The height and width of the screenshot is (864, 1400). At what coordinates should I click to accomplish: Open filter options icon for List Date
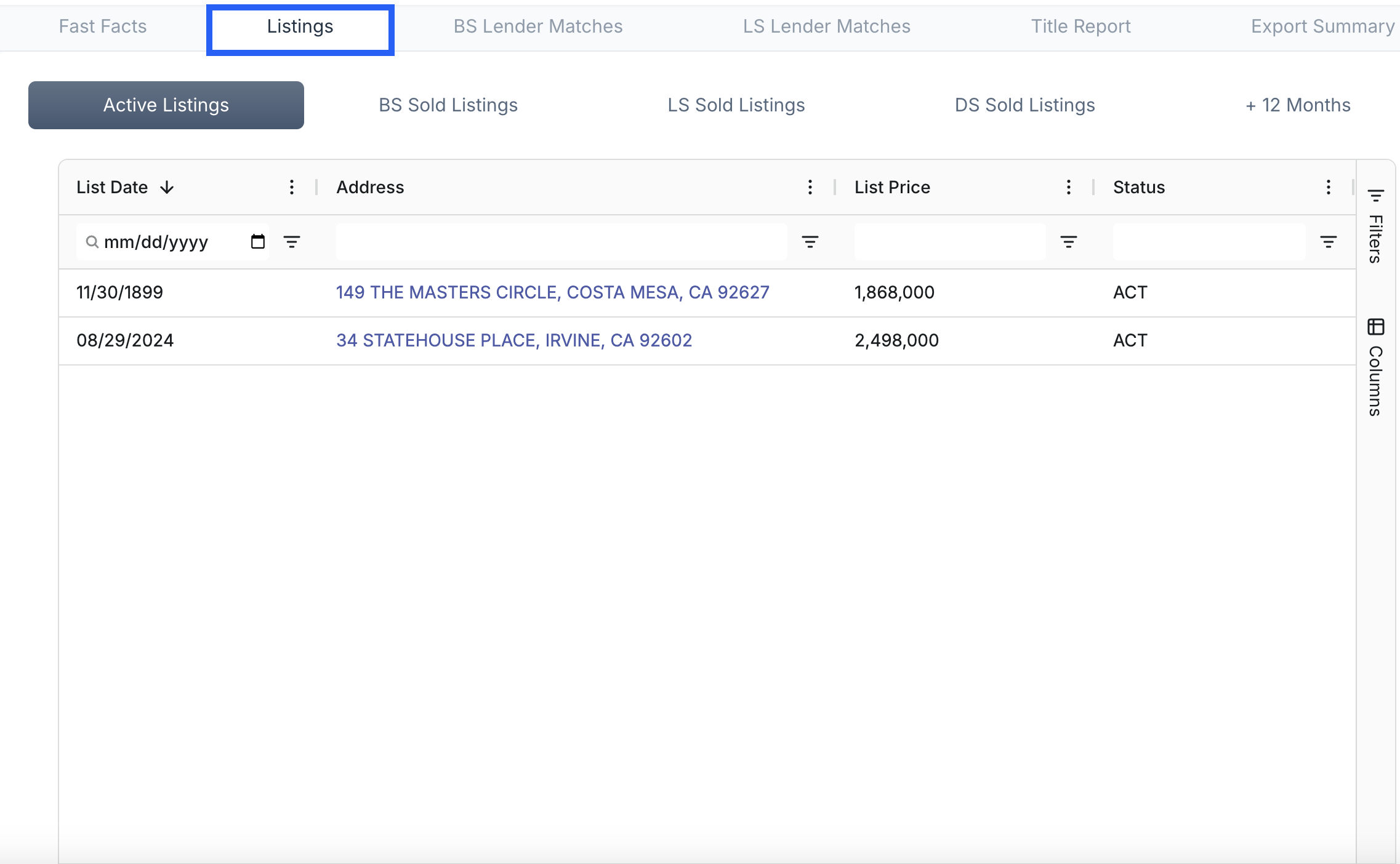[292, 242]
